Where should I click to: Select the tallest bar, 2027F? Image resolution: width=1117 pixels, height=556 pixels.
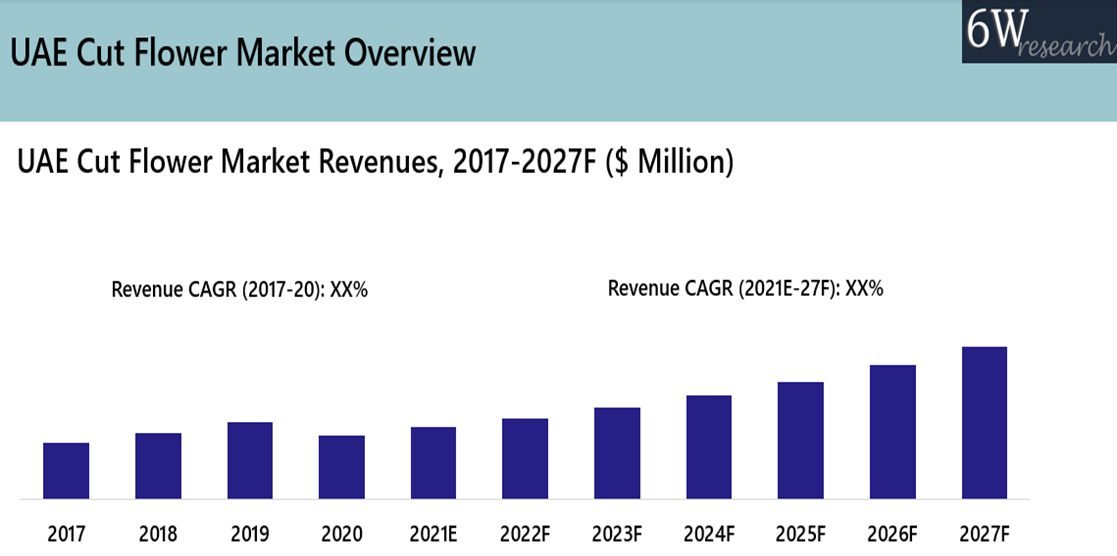coord(984,422)
